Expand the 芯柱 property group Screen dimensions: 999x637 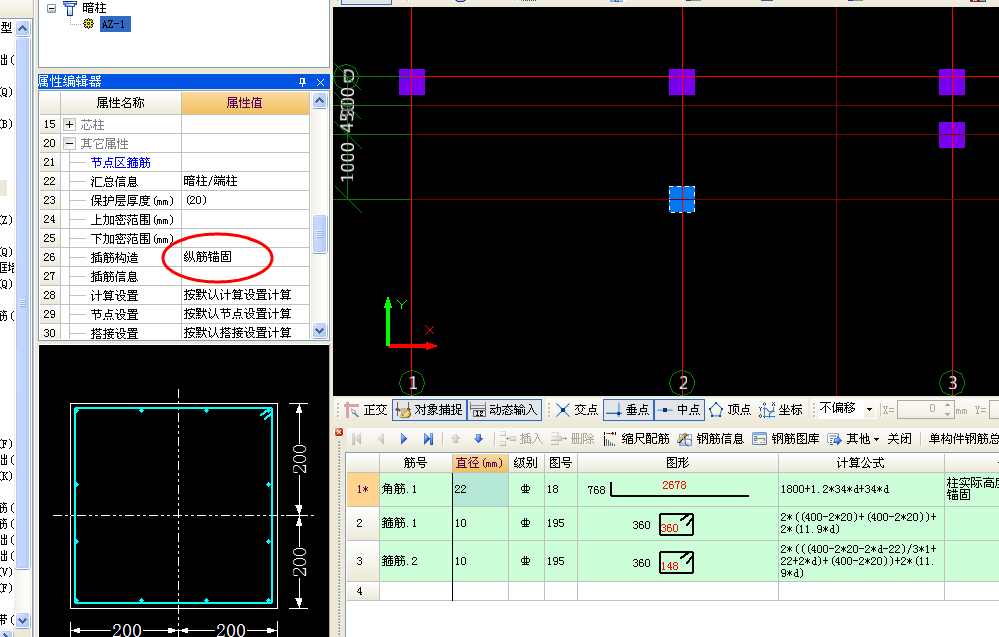[69, 124]
